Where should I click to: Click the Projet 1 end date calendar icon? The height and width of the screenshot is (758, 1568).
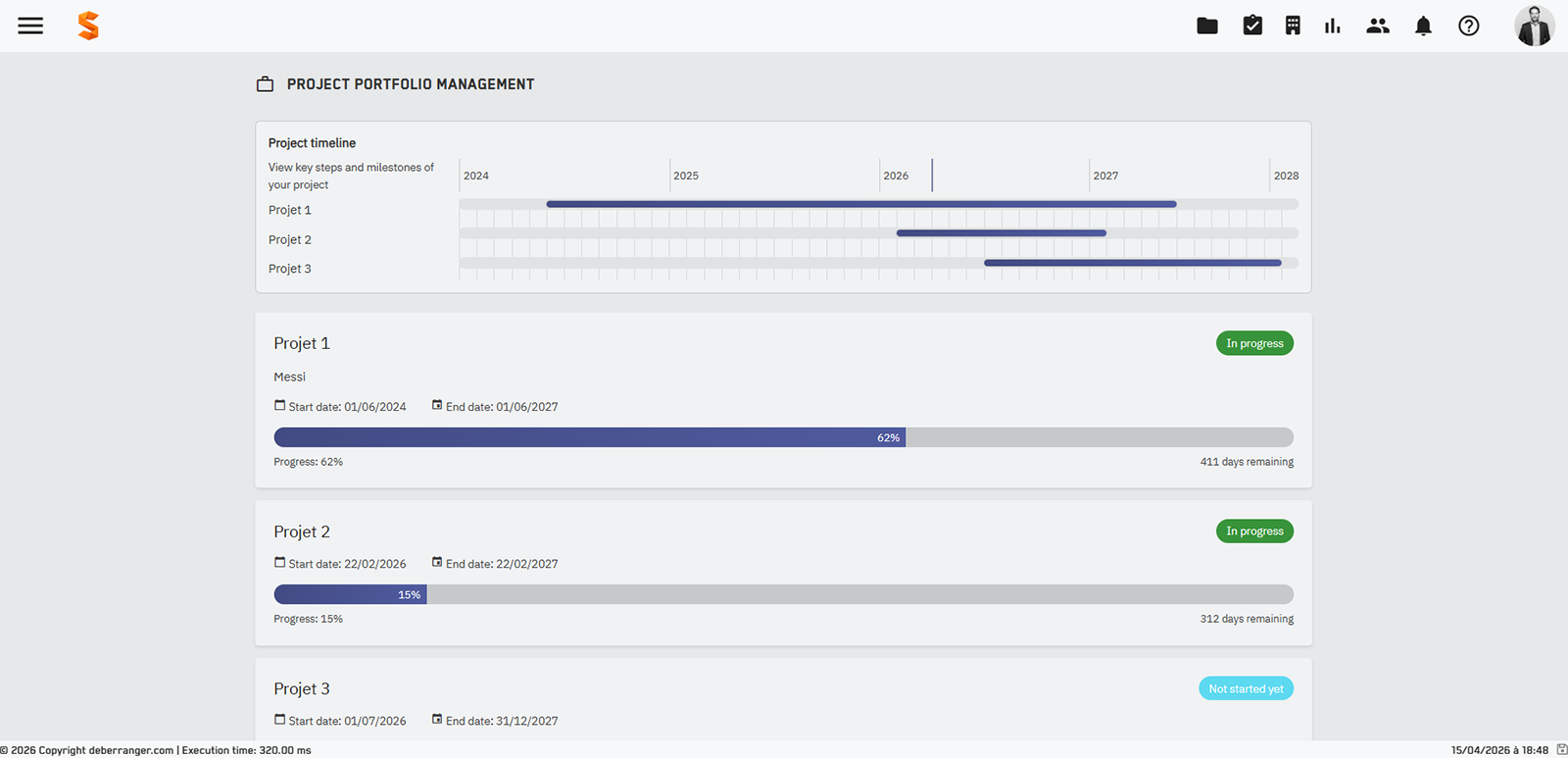click(x=437, y=405)
